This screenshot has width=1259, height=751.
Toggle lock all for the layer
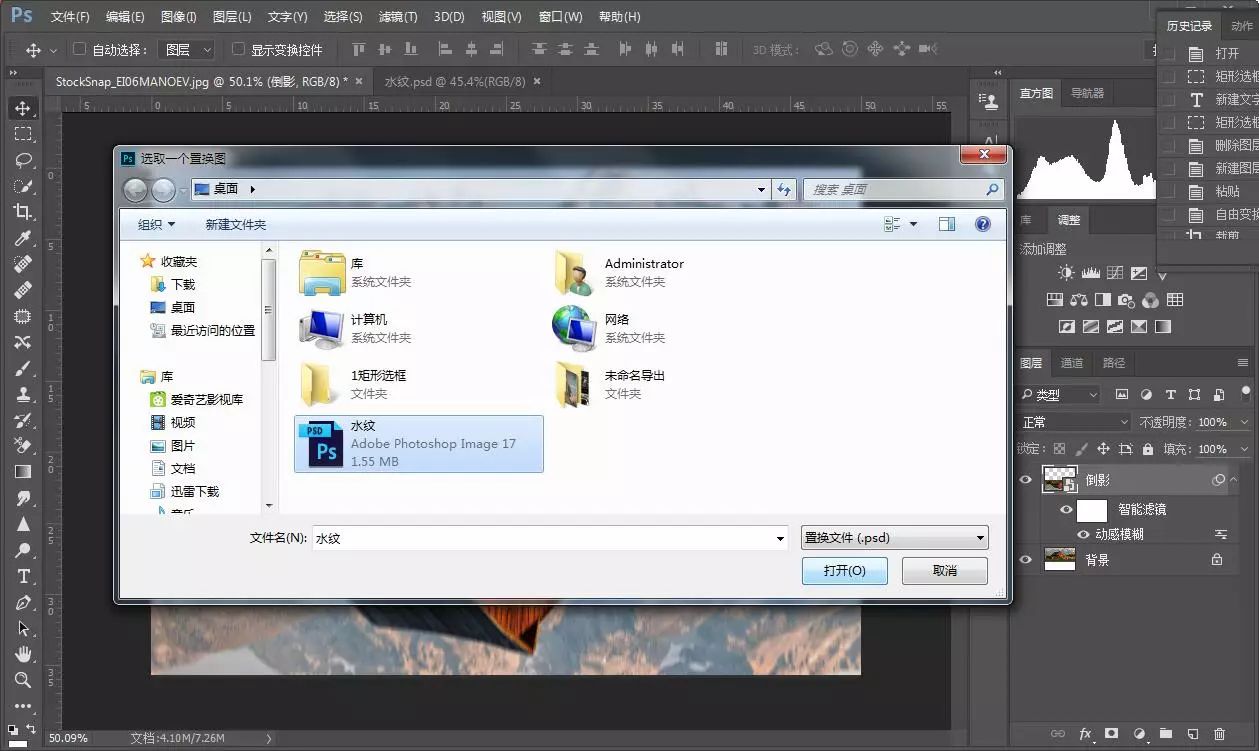pyautogui.click(x=1148, y=449)
